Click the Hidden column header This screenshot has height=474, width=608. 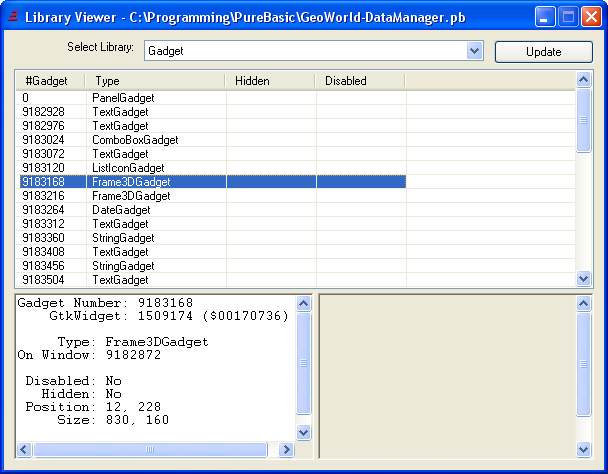pyautogui.click(x=270, y=81)
